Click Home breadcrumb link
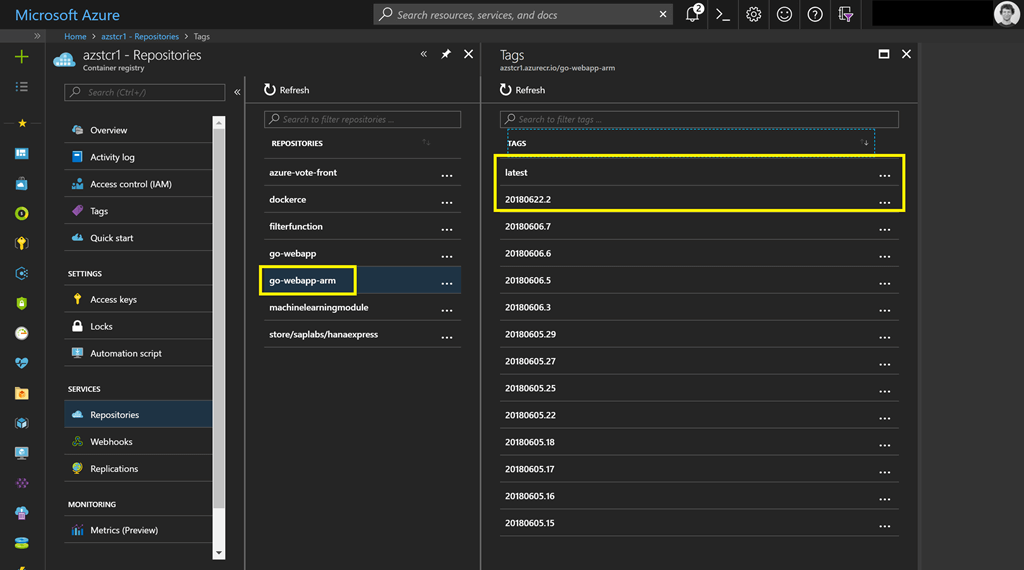1024x570 pixels. (75, 36)
